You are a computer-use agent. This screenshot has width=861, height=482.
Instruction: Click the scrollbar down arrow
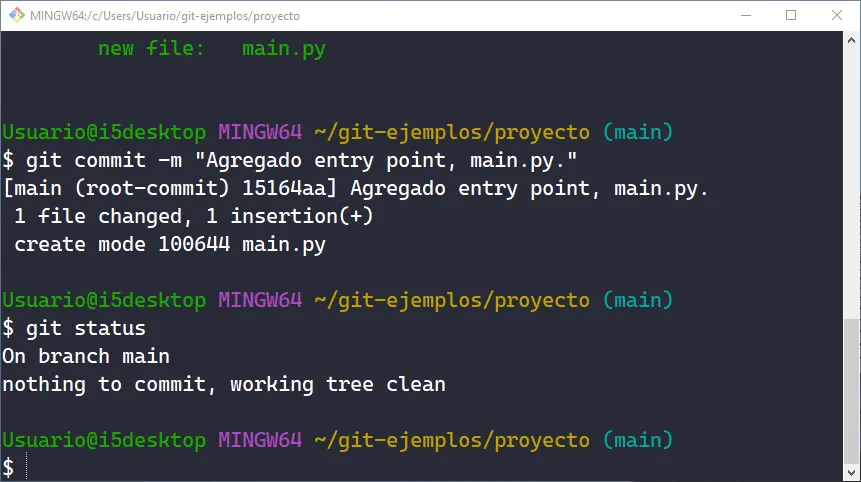pos(851,472)
